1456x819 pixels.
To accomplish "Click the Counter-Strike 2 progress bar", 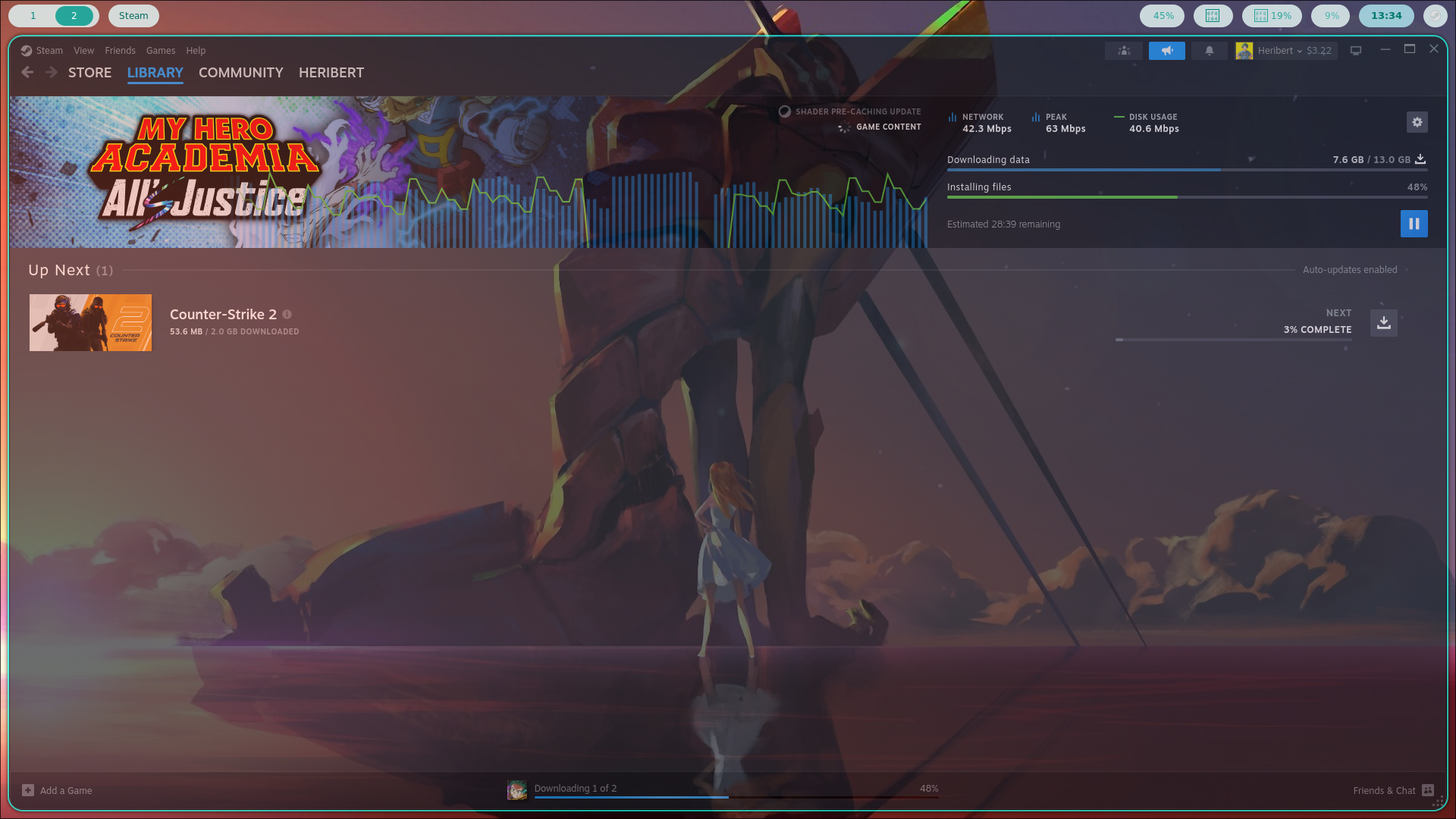I will click(x=1234, y=340).
